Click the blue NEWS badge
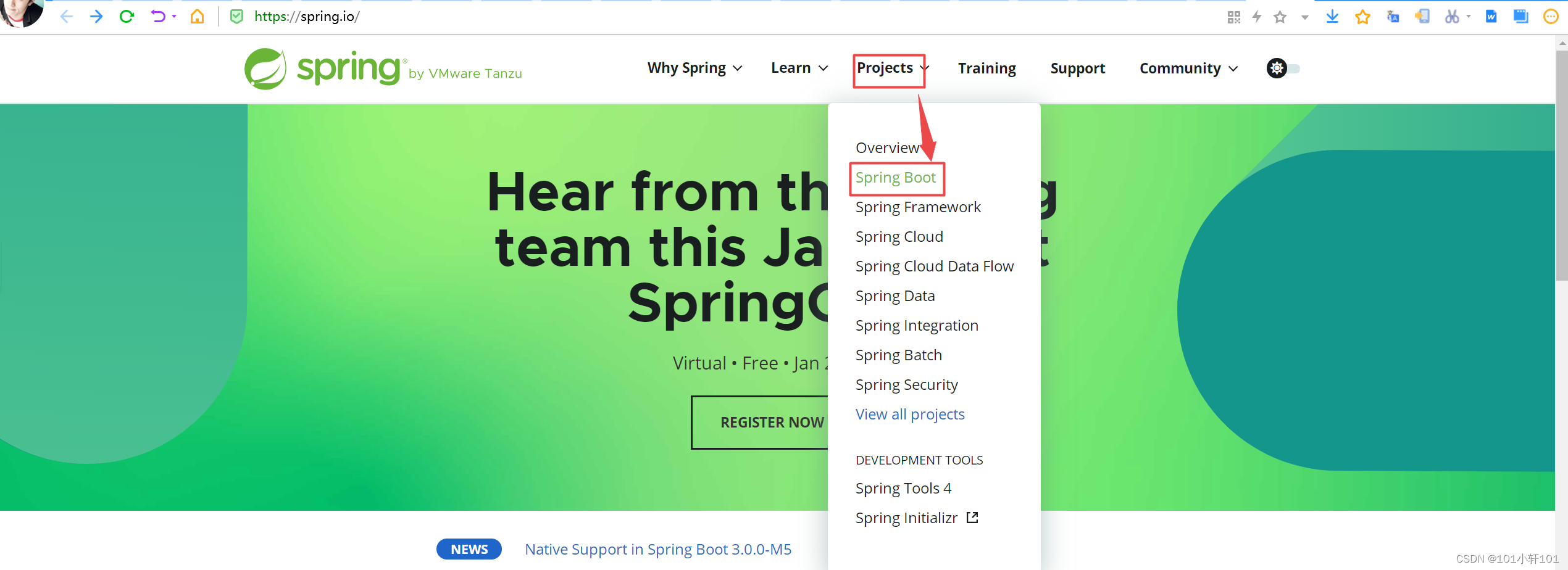The width and height of the screenshot is (1568, 570). pos(469,549)
